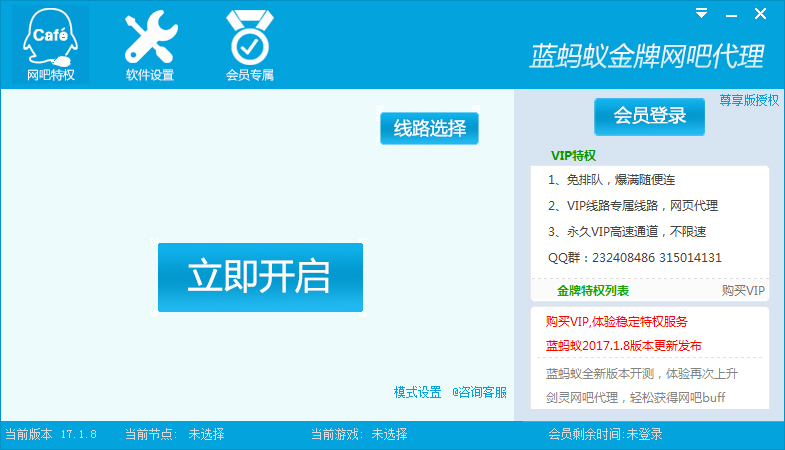Viewport: 785px width, 450px height.
Task: Open the 模式设置 link
Action: point(418,392)
